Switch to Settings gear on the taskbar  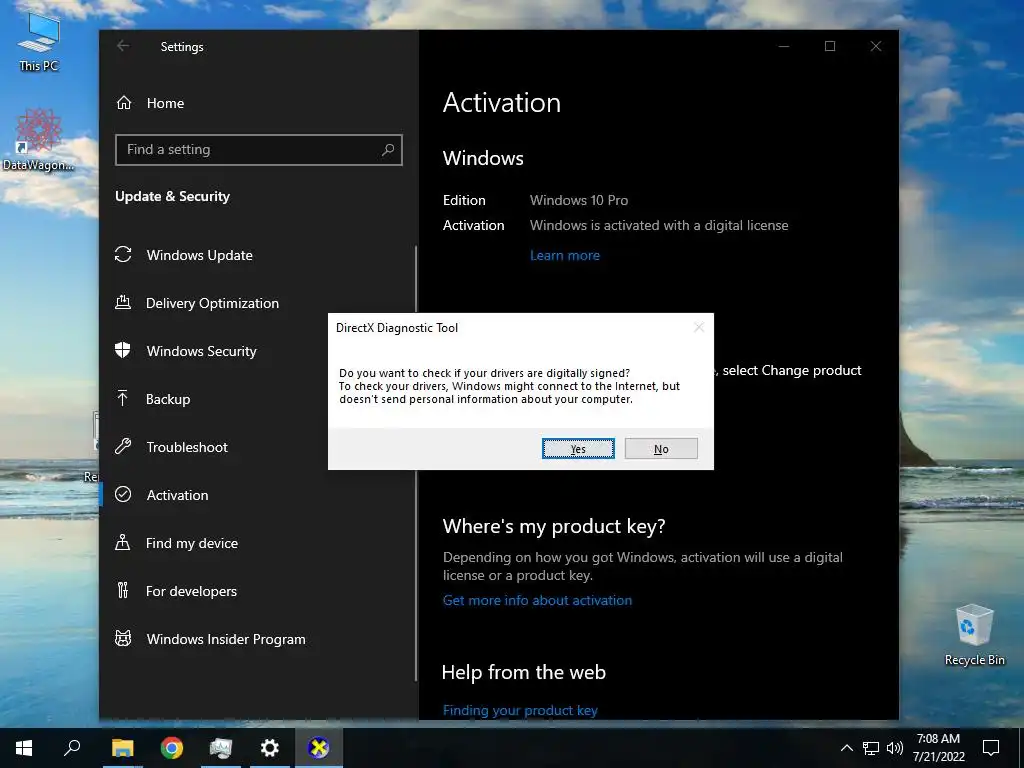(270, 748)
